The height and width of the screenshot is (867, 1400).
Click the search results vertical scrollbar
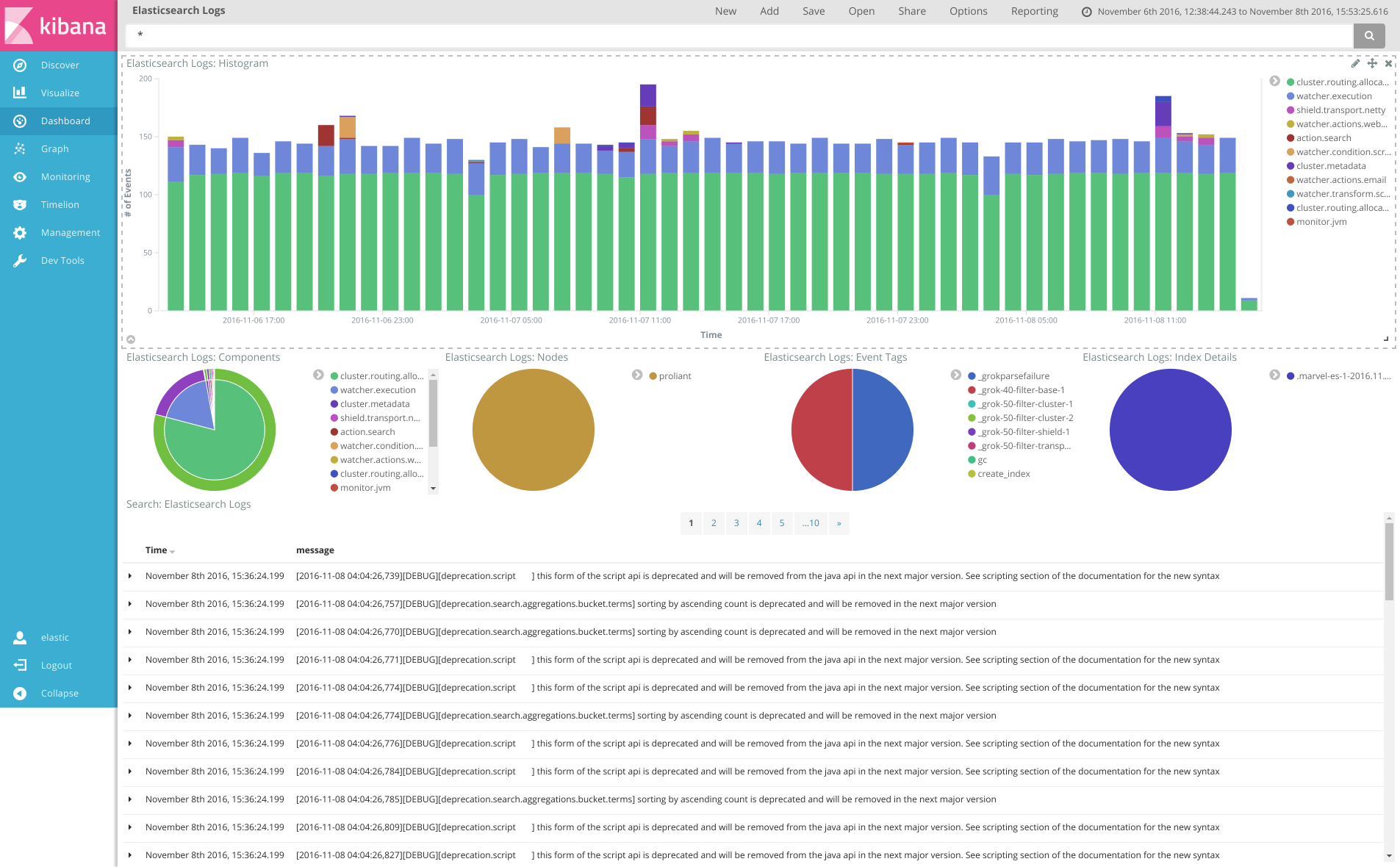pyautogui.click(x=1389, y=562)
